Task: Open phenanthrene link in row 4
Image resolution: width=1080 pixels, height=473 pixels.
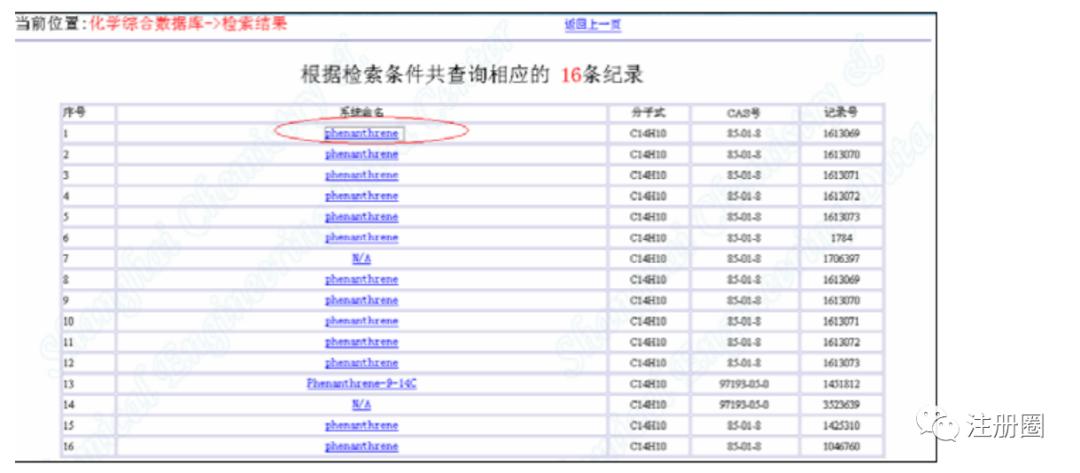Action: tap(362, 196)
